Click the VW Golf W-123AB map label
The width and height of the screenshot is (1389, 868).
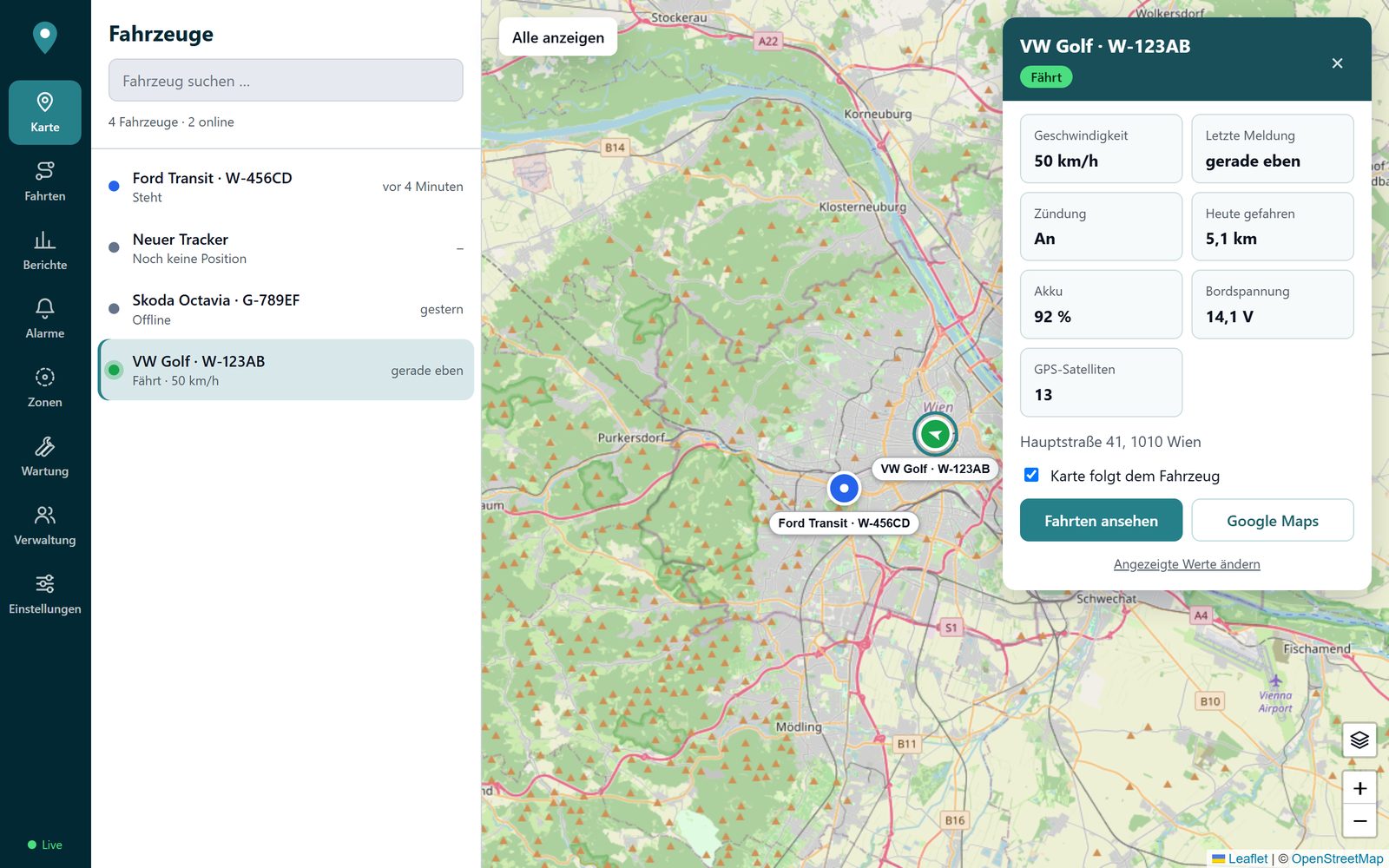click(x=935, y=469)
